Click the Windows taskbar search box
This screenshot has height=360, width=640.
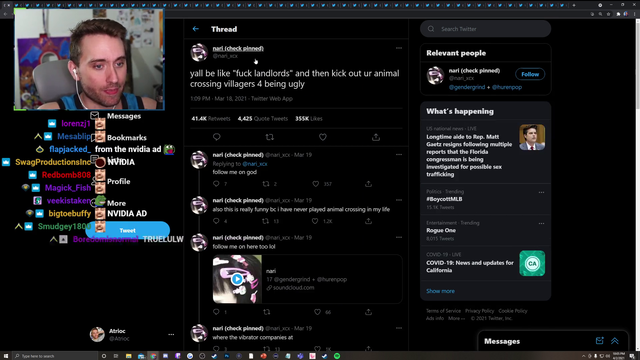coord(55,356)
